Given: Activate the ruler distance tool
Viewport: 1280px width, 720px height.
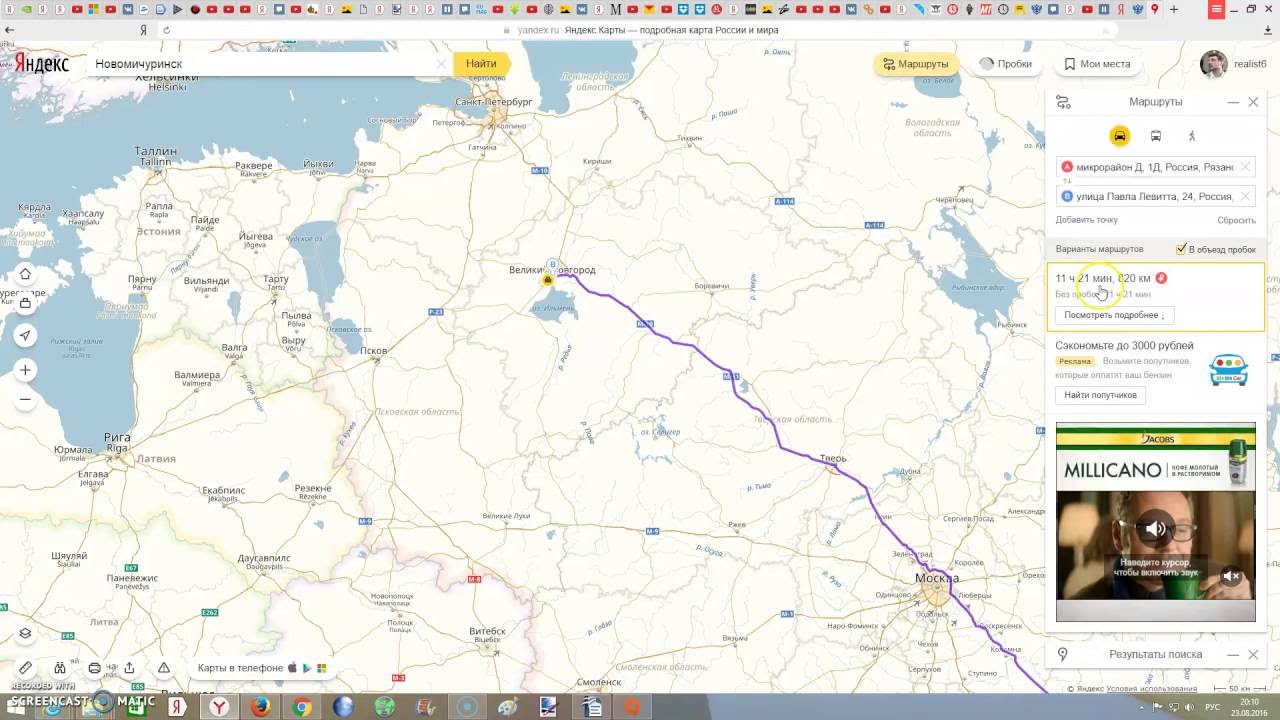Looking at the screenshot, I should (x=25, y=668).
